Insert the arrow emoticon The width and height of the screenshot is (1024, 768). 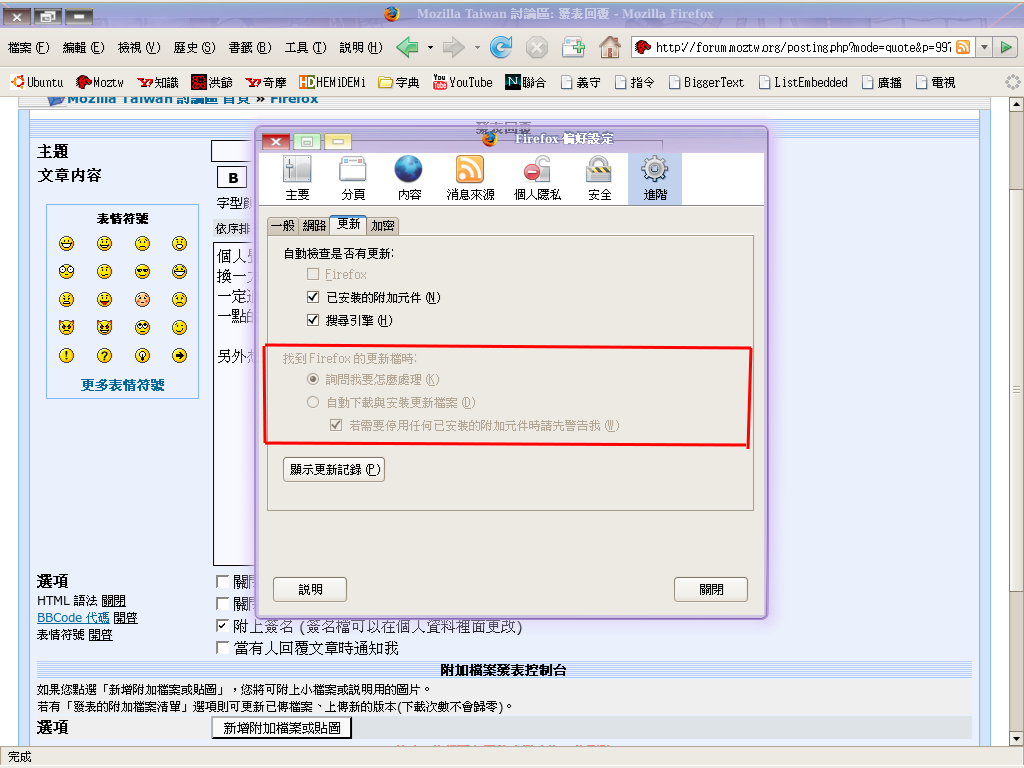pyautogui.click(x=180, y=355)
